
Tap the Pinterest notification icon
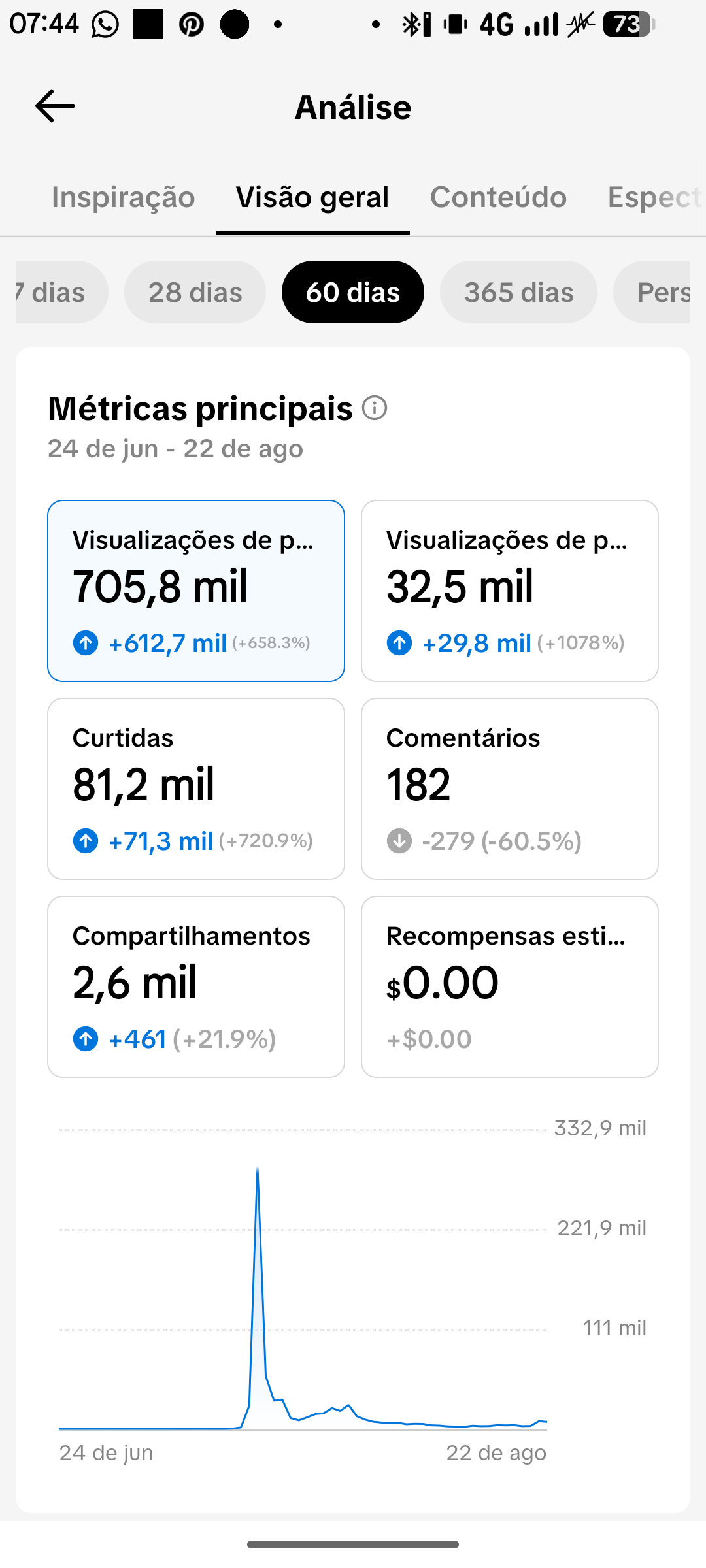pos(192,25)
